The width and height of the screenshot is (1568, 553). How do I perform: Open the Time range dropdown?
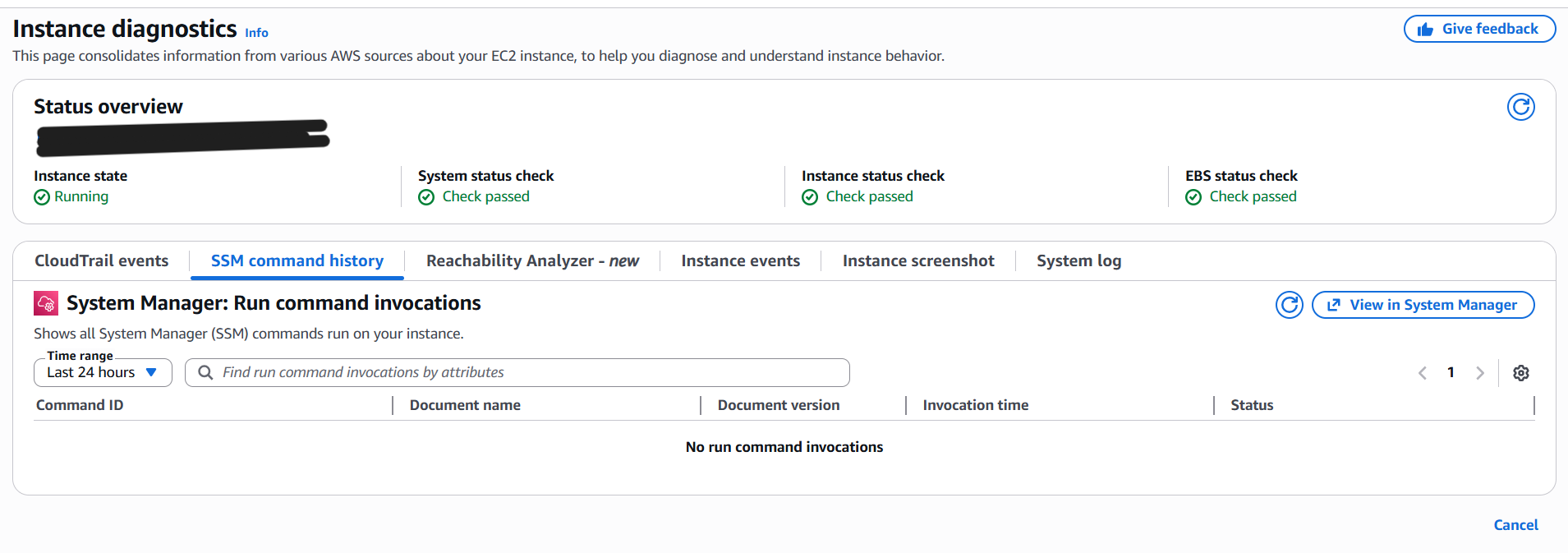click(103, 372)
